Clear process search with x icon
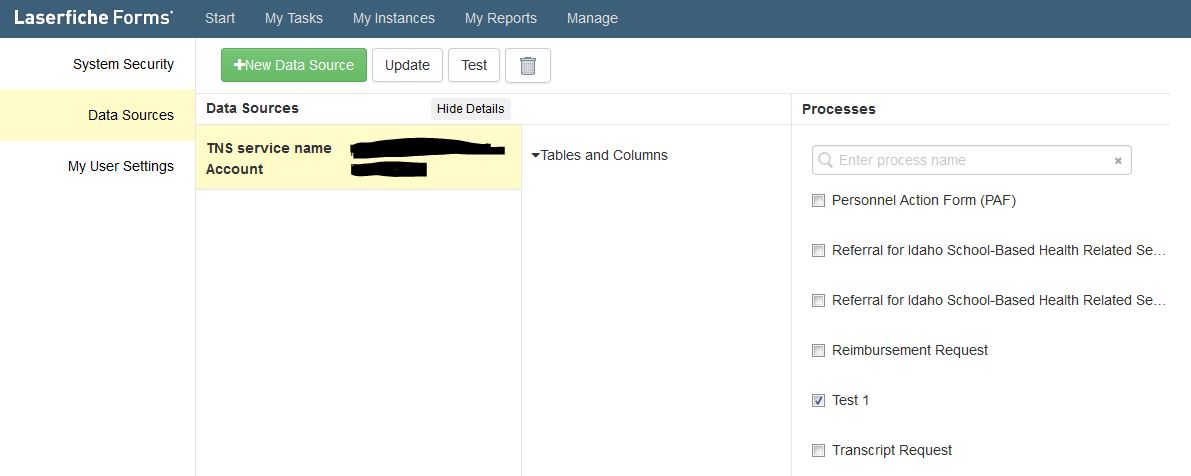The height and width of the screenshot is (476, 1191). (1117, 161)
